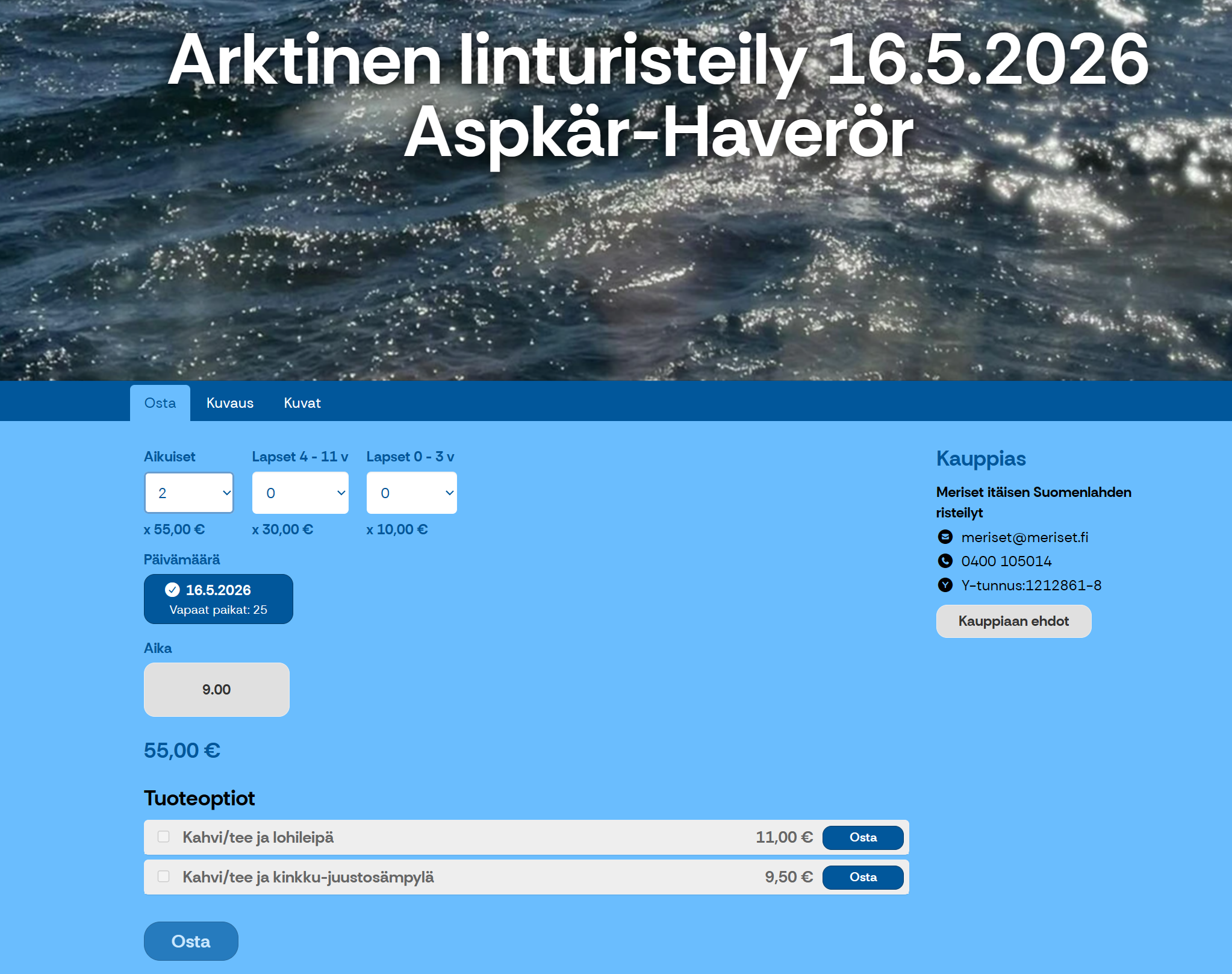Open the Aikuiset quantity dropdown

[x=189, y=493]
